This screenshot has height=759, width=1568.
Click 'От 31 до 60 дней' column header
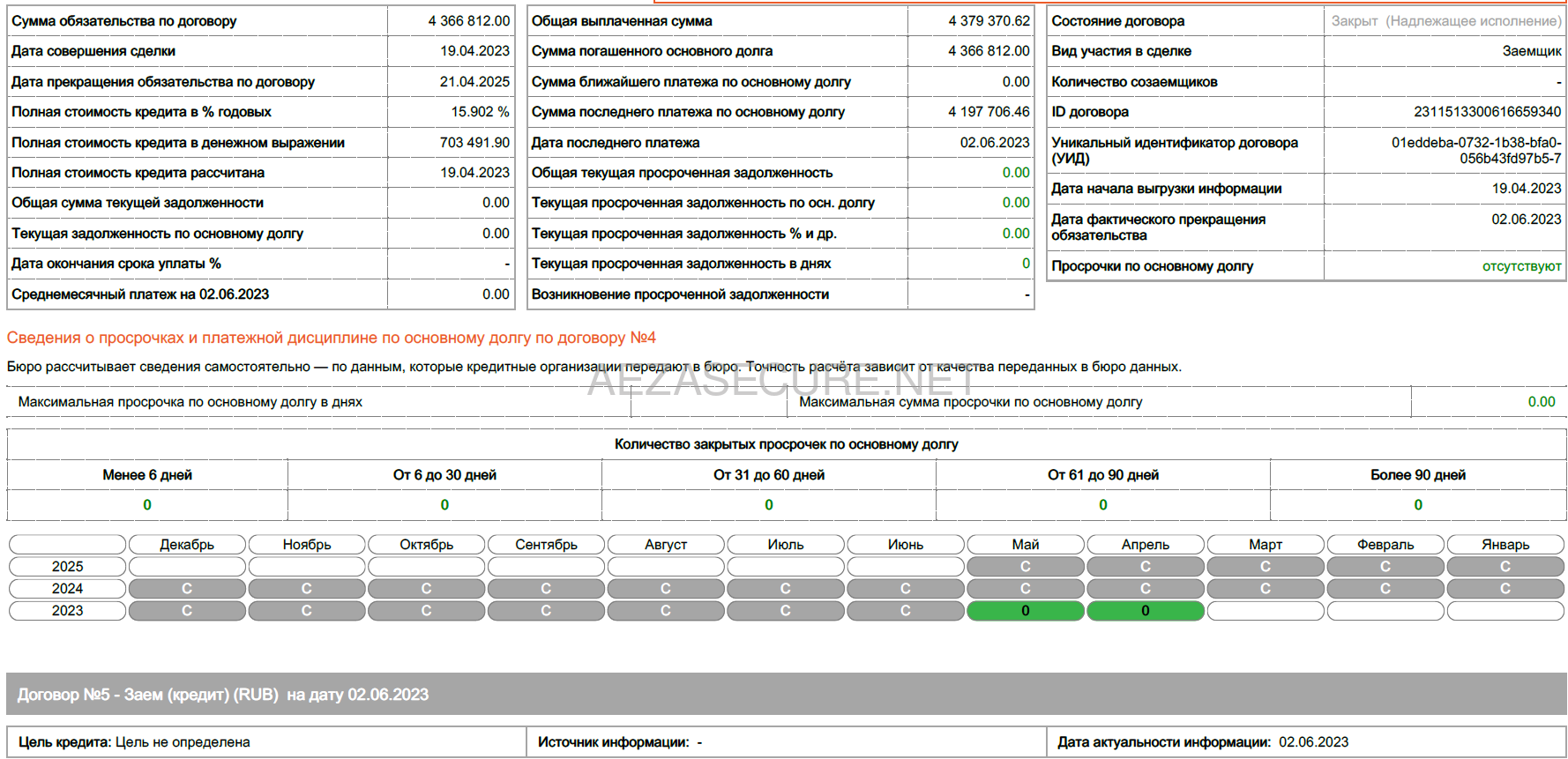[769, 475]
